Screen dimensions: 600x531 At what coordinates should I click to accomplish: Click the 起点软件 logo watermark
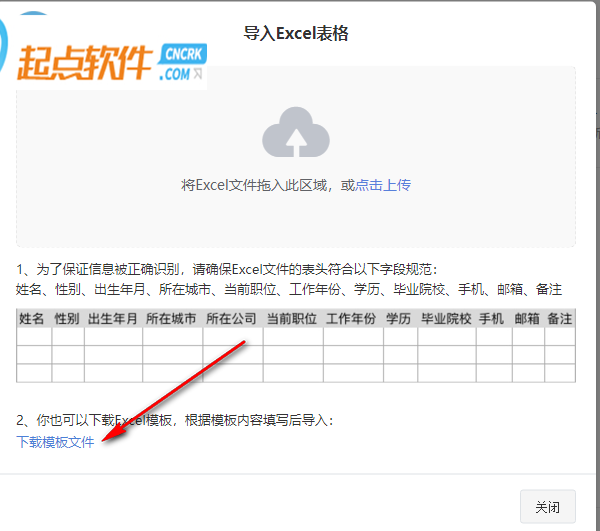(84, 63)
